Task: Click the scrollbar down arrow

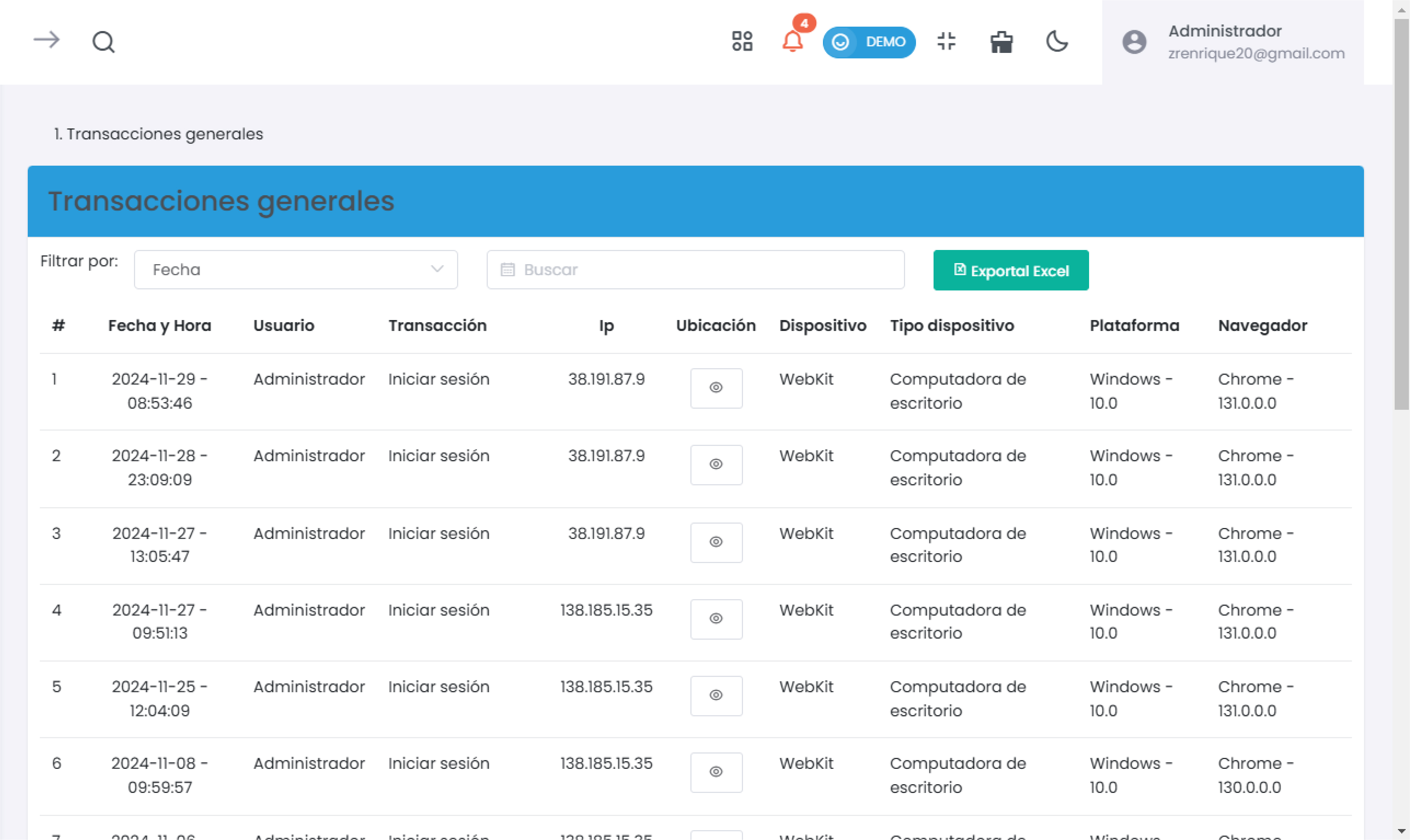Action: 1401,831
